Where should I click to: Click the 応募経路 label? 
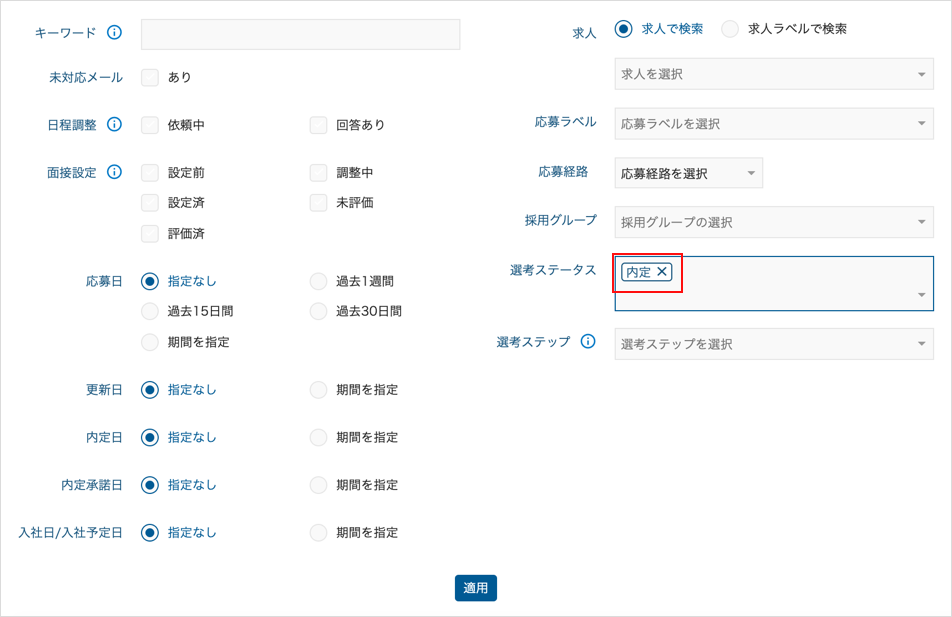point(563,172)
